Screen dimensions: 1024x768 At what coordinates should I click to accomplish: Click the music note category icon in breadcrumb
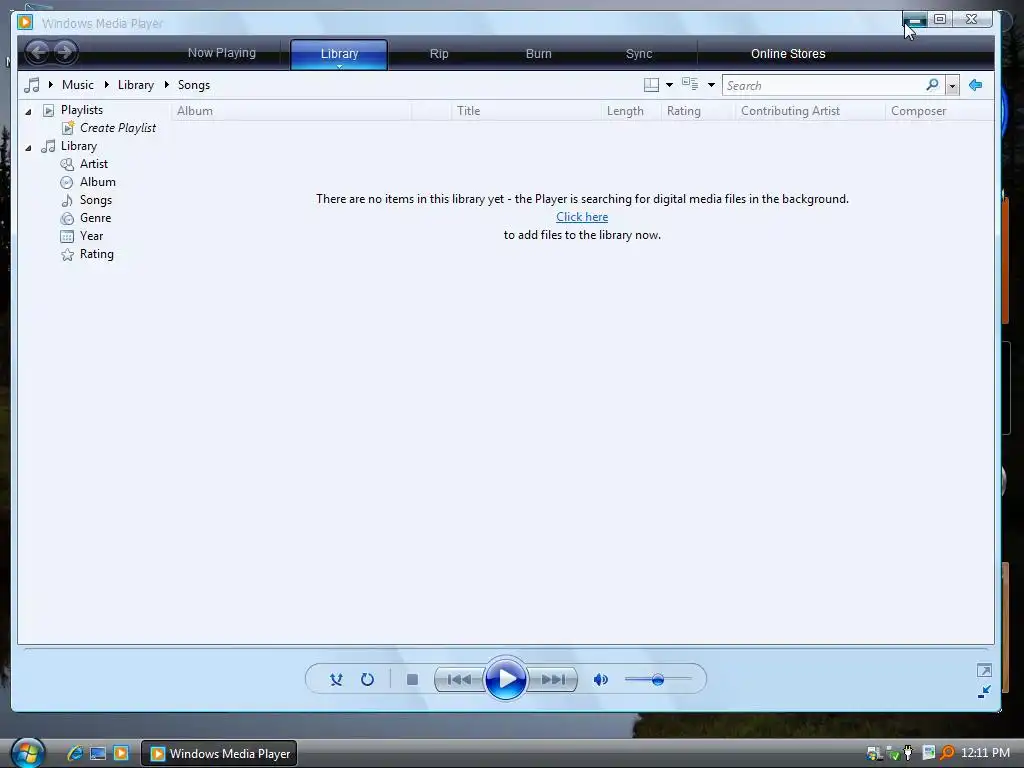coord(31,85)
